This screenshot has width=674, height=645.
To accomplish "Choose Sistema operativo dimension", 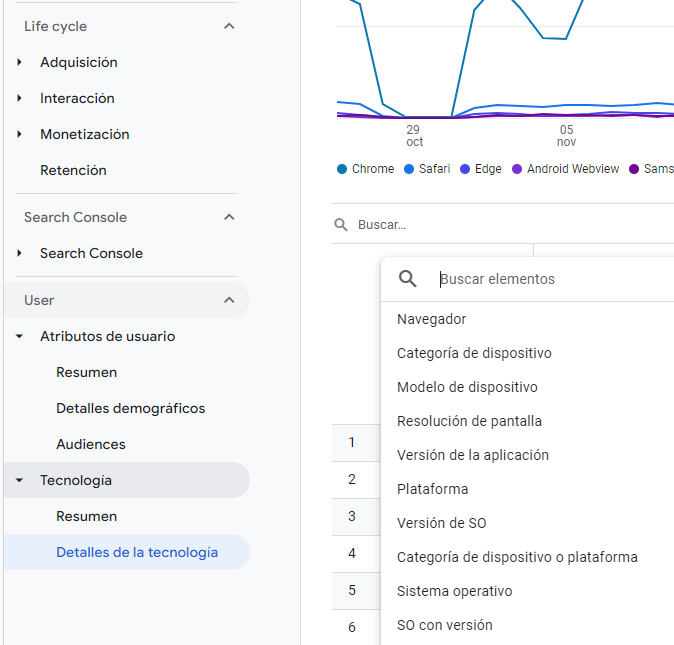I will pos(454,591).
